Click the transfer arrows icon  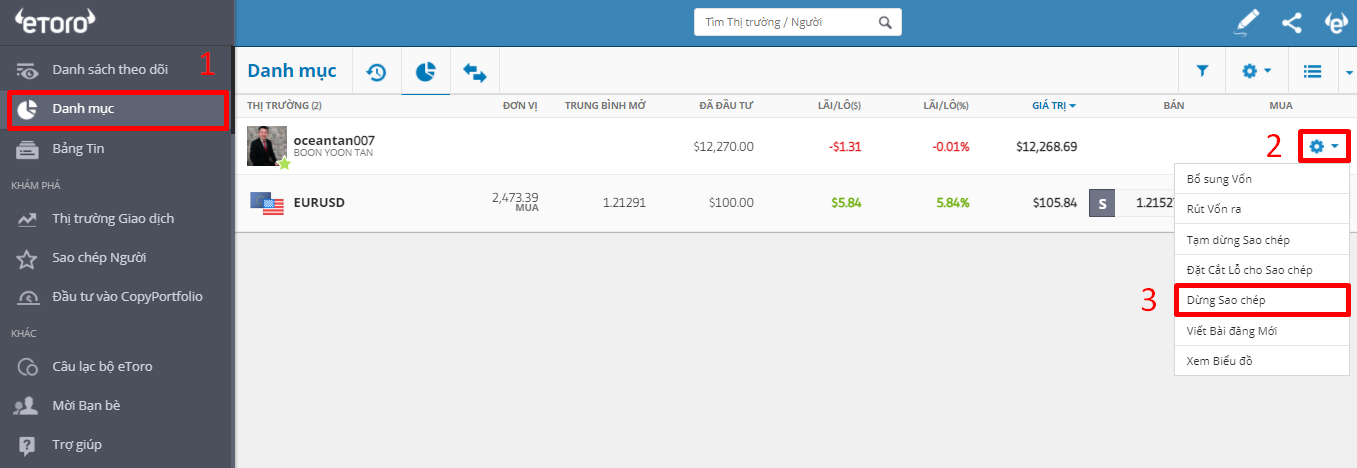[x=474, y=72]
